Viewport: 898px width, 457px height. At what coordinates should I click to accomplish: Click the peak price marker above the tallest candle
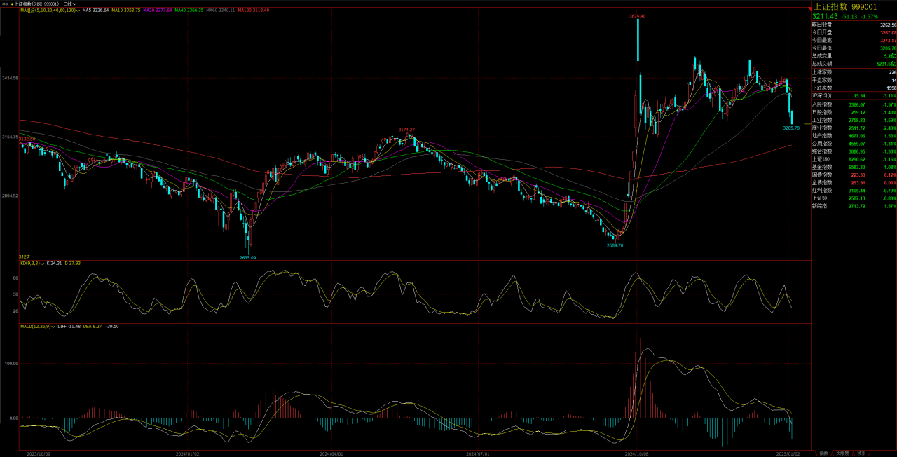coord(636,17)
